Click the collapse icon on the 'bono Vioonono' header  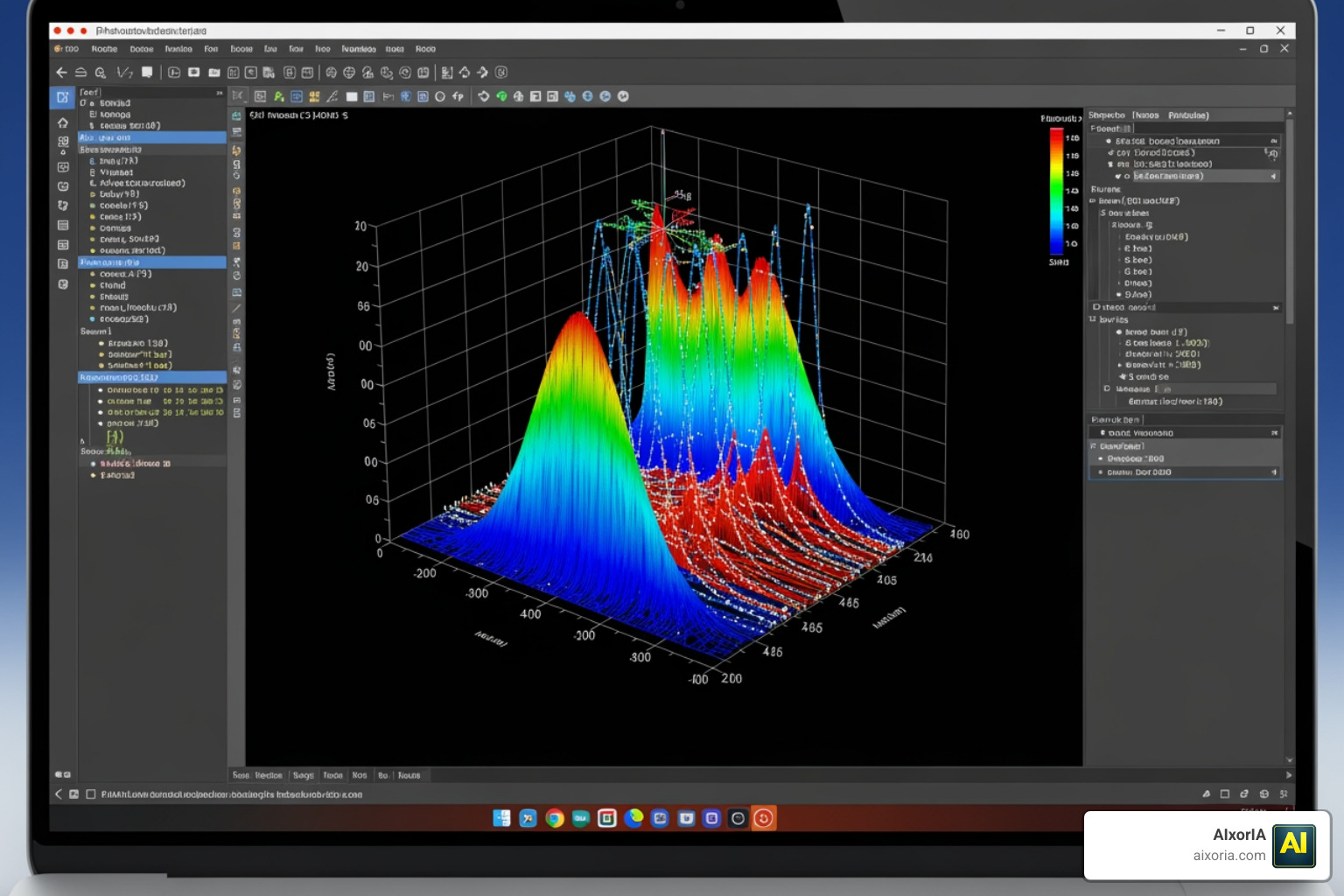point(1275,433)
